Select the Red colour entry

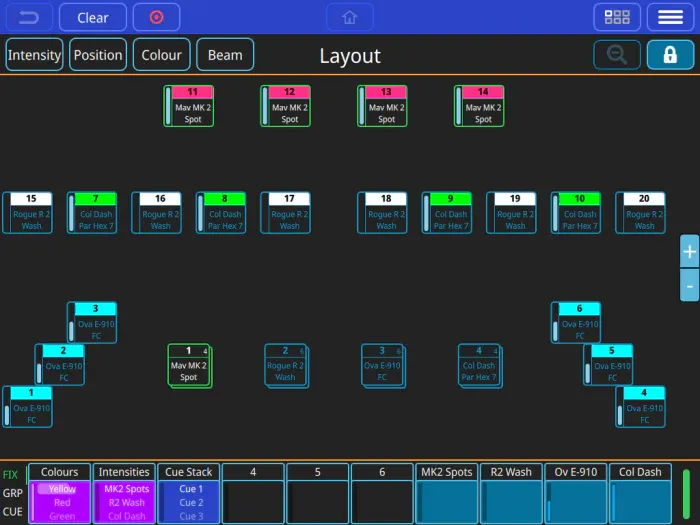pyautogui.click(x=62, y=503)
